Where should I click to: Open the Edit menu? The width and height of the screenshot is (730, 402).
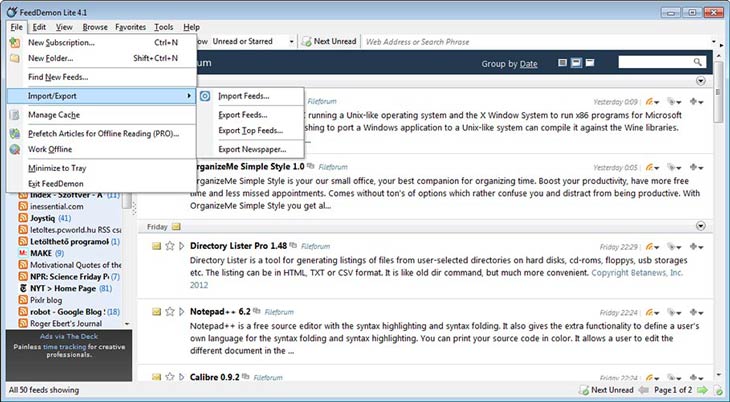point(39,27)
